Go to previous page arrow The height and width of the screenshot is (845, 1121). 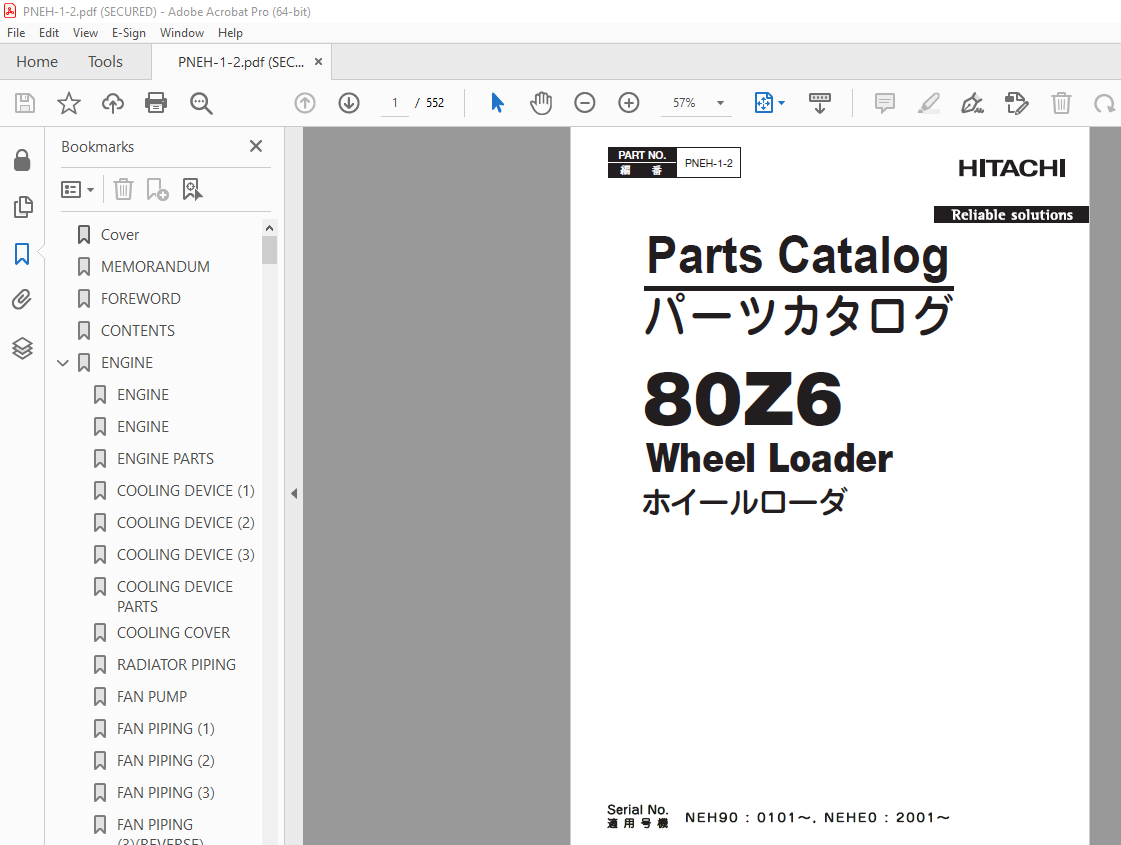point(305,103)
